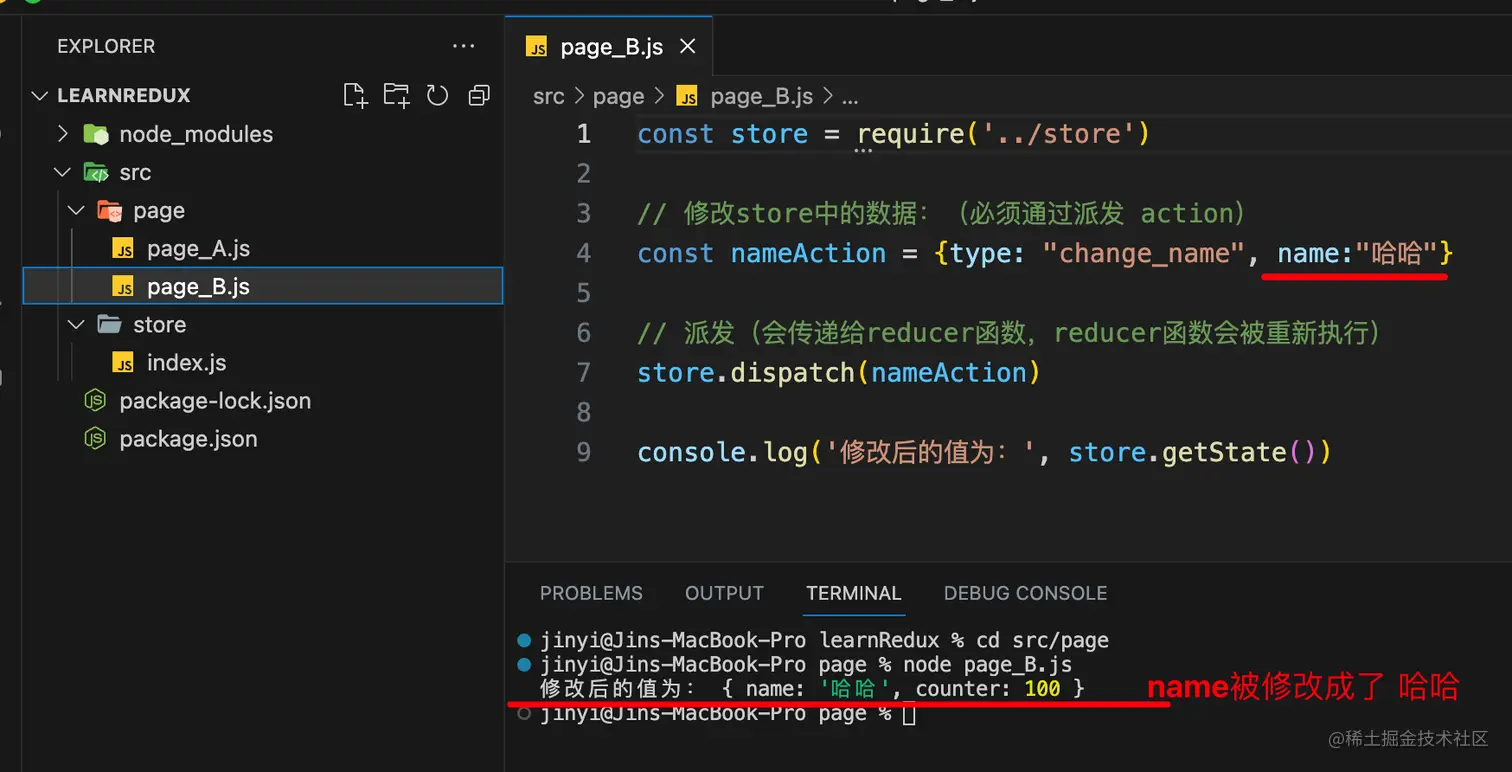Click the JS icon beside page_A.js
The width and height of the screenshot is (1512, 772).
coord(123,249)
